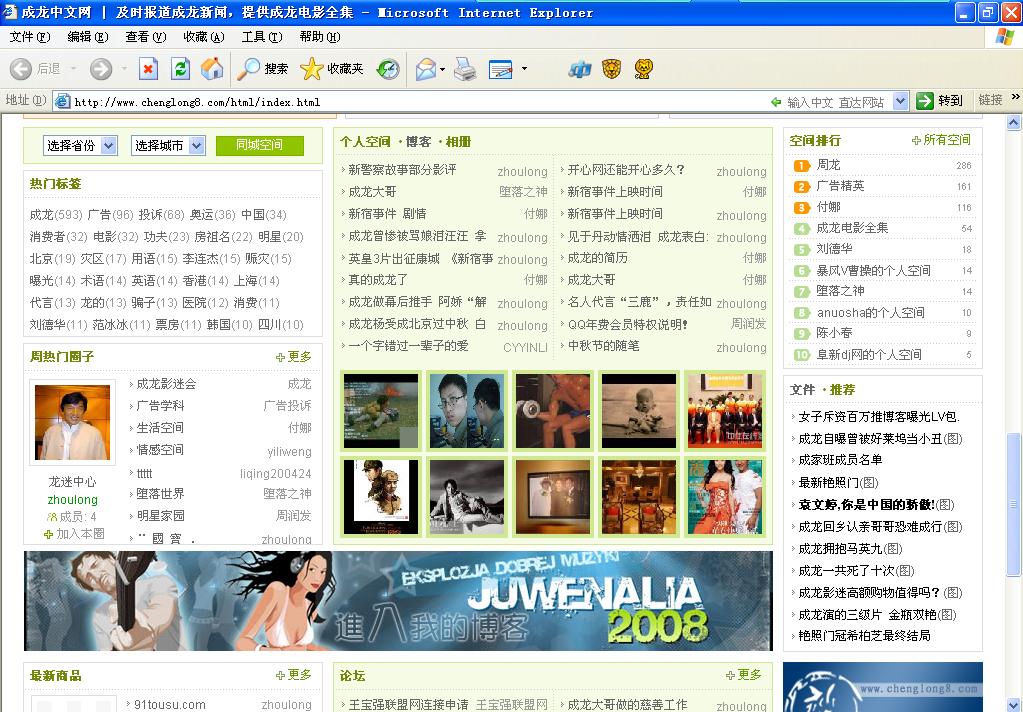Click the scrollbar up arrow
This screenshot has height=712, width=1023.
pyautogui.click(x=1013, y=122)
